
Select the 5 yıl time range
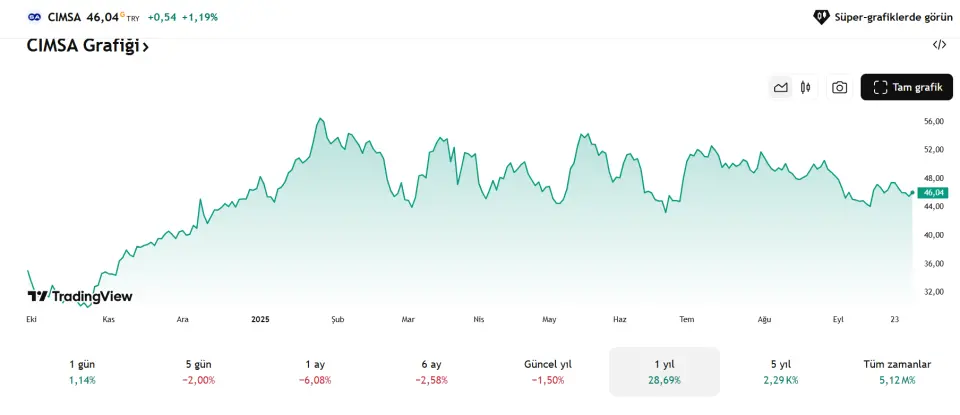click(780, 371)
